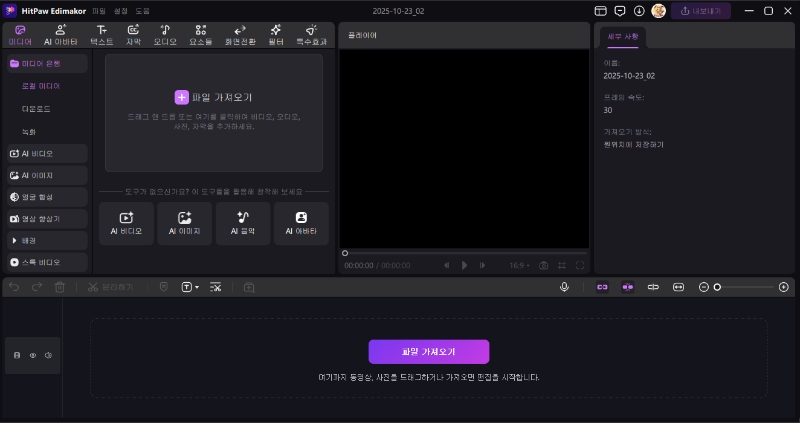
Task: Click the timeline zoom slider handle
Action: coord(717,287)
